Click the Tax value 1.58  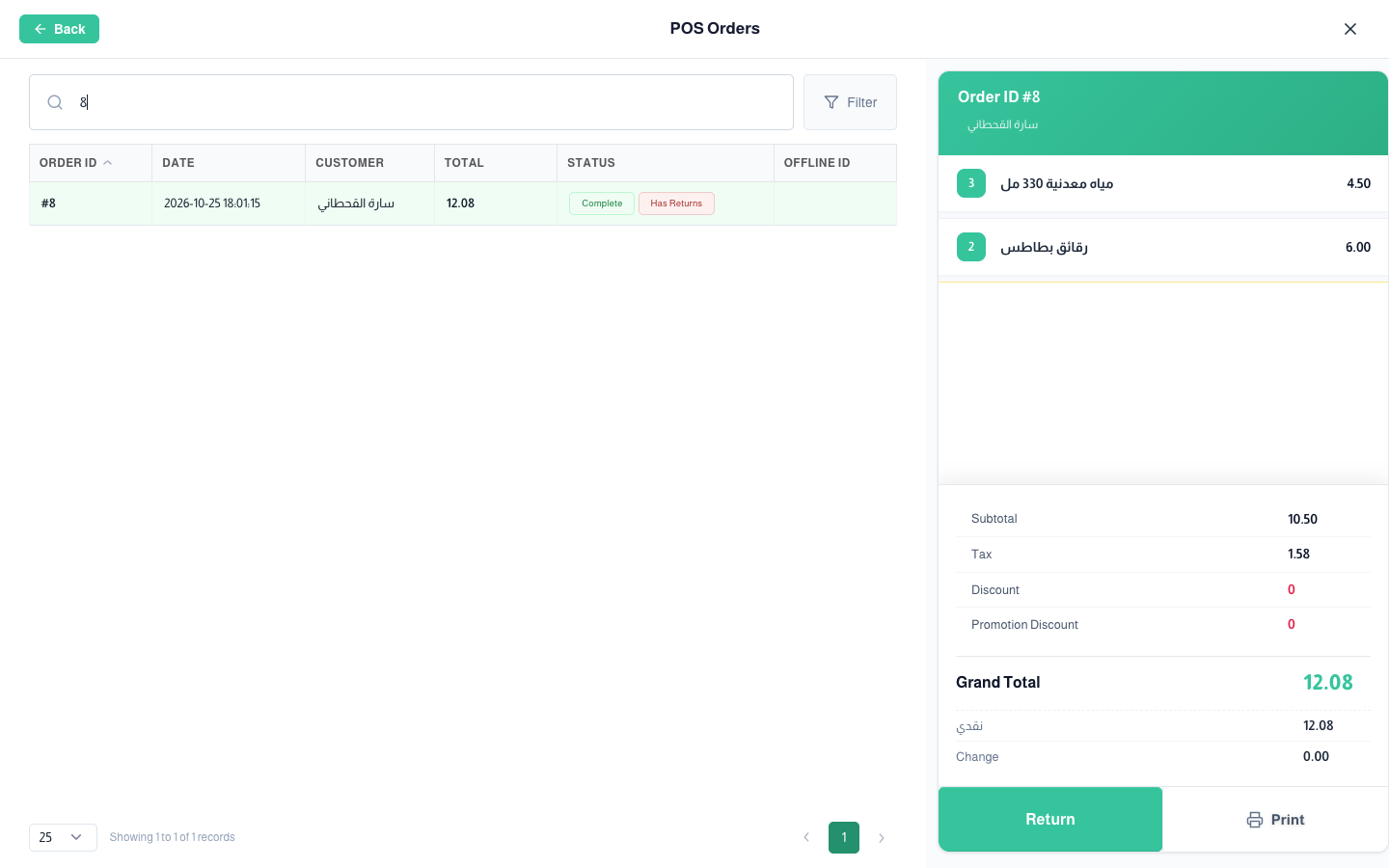(x=1298, y=554)
